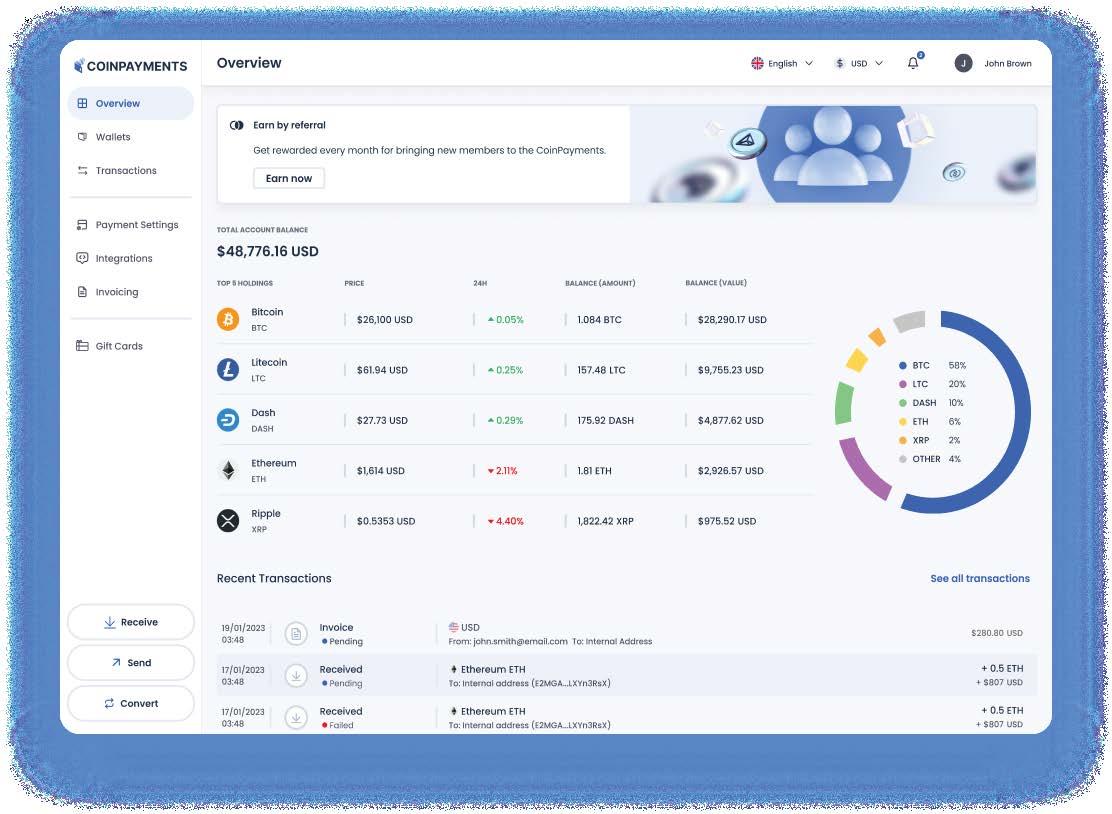Click the Payment Settings icon
Image resolution: width=1112 pixels, height=814 pixels.
point(82,225)
